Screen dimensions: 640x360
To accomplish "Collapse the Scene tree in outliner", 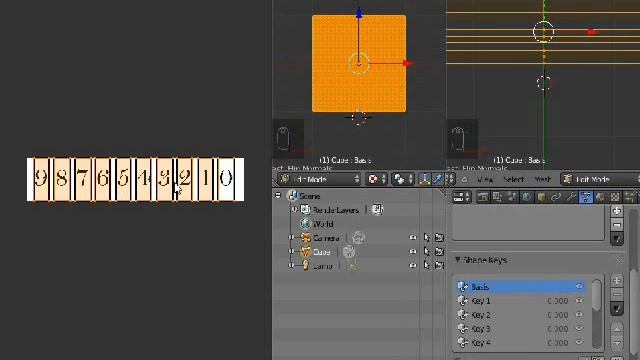I will (278, 196).
